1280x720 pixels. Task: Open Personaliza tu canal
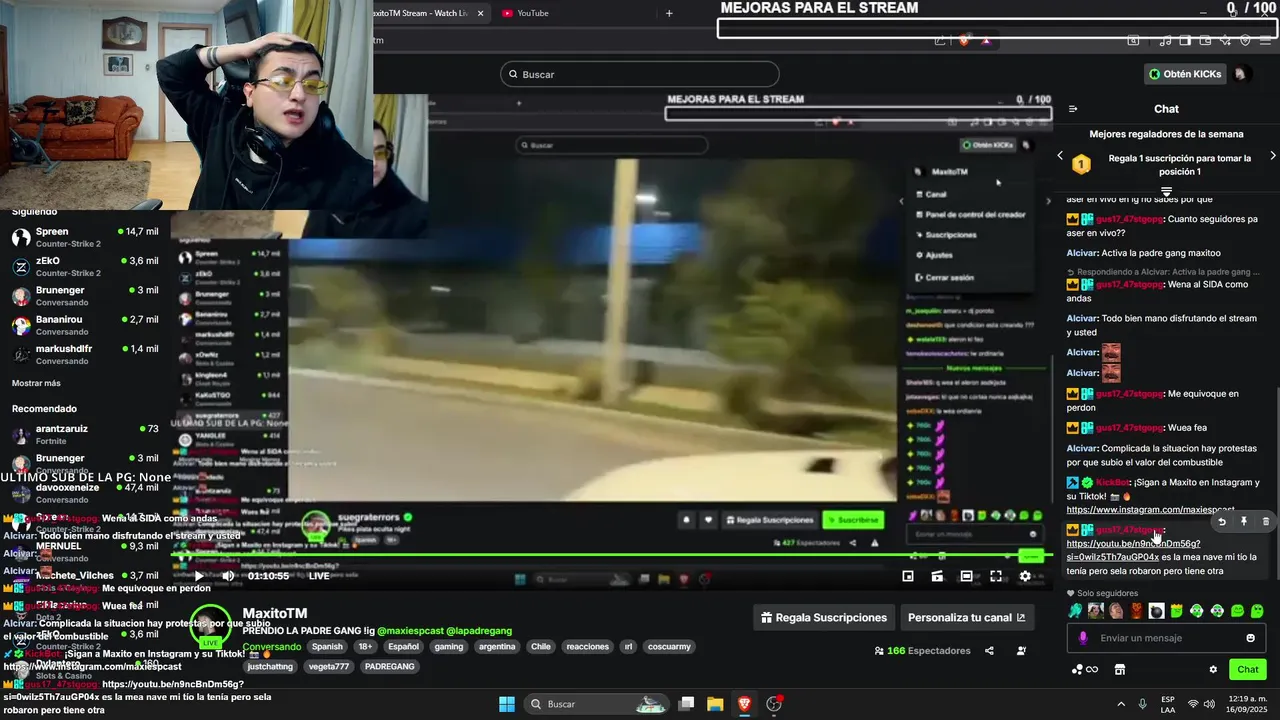point(966,617)
